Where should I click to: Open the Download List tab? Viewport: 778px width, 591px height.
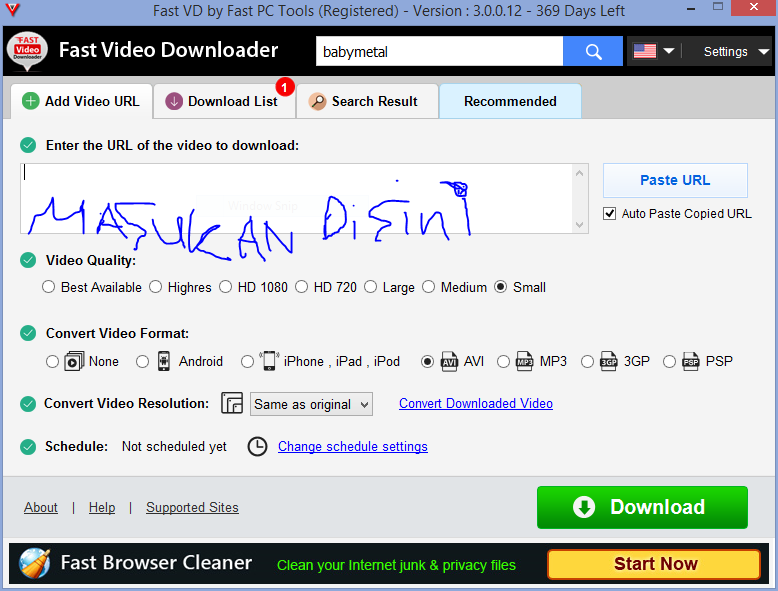[224, 101]
